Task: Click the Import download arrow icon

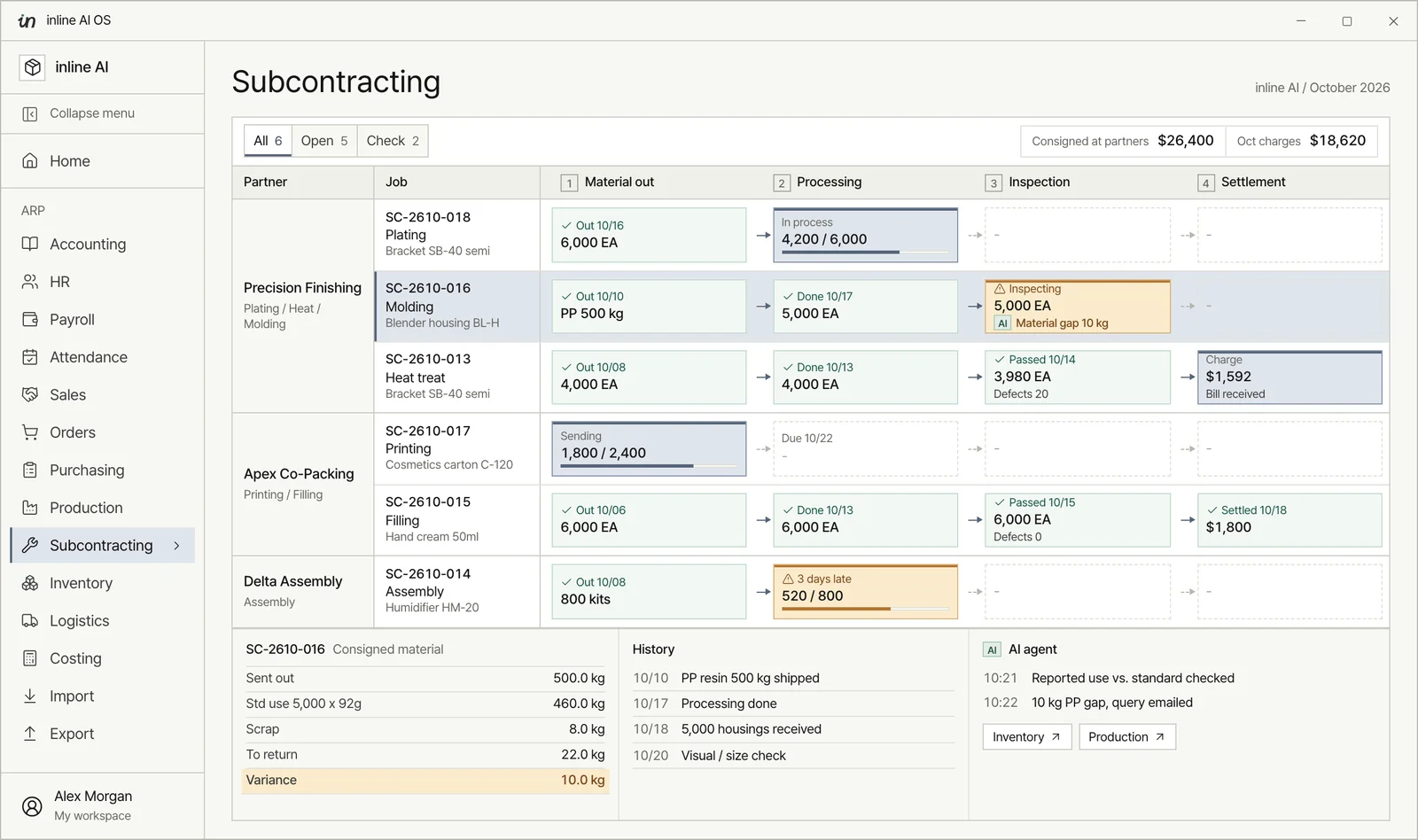Action: (30, 696)
